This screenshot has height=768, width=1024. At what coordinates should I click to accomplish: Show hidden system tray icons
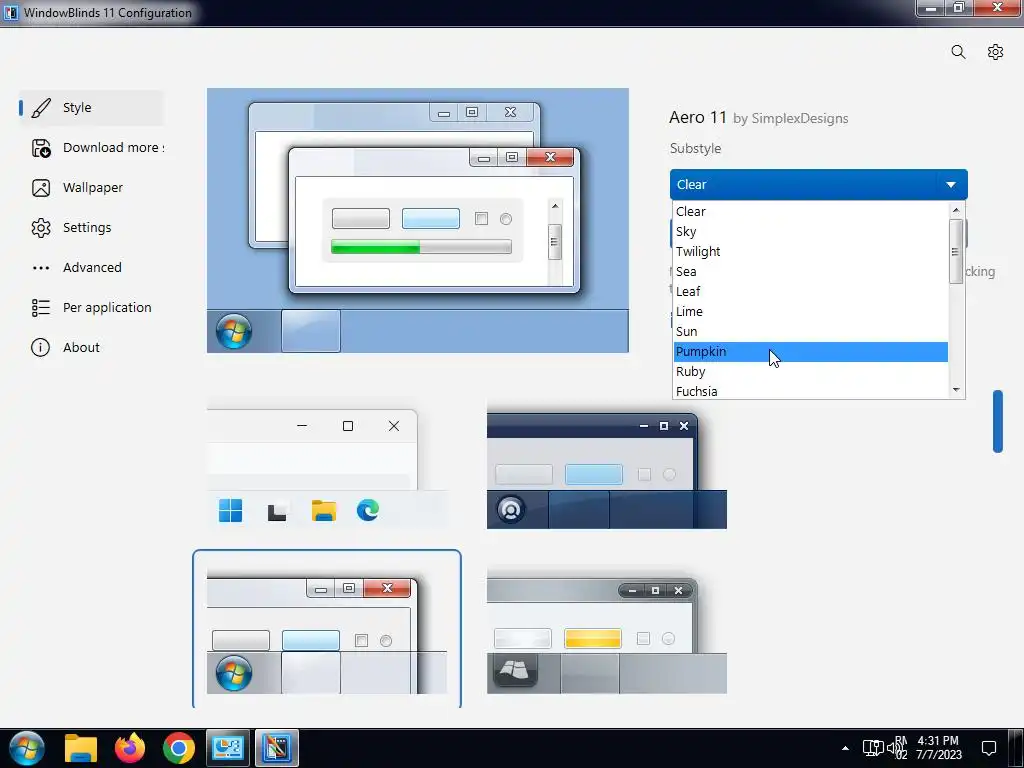click(x=845, y=748)
